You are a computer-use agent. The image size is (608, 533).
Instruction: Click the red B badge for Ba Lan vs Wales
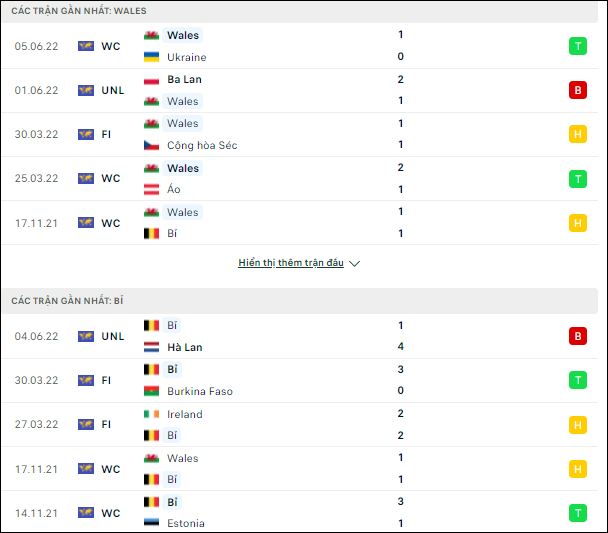577,90
